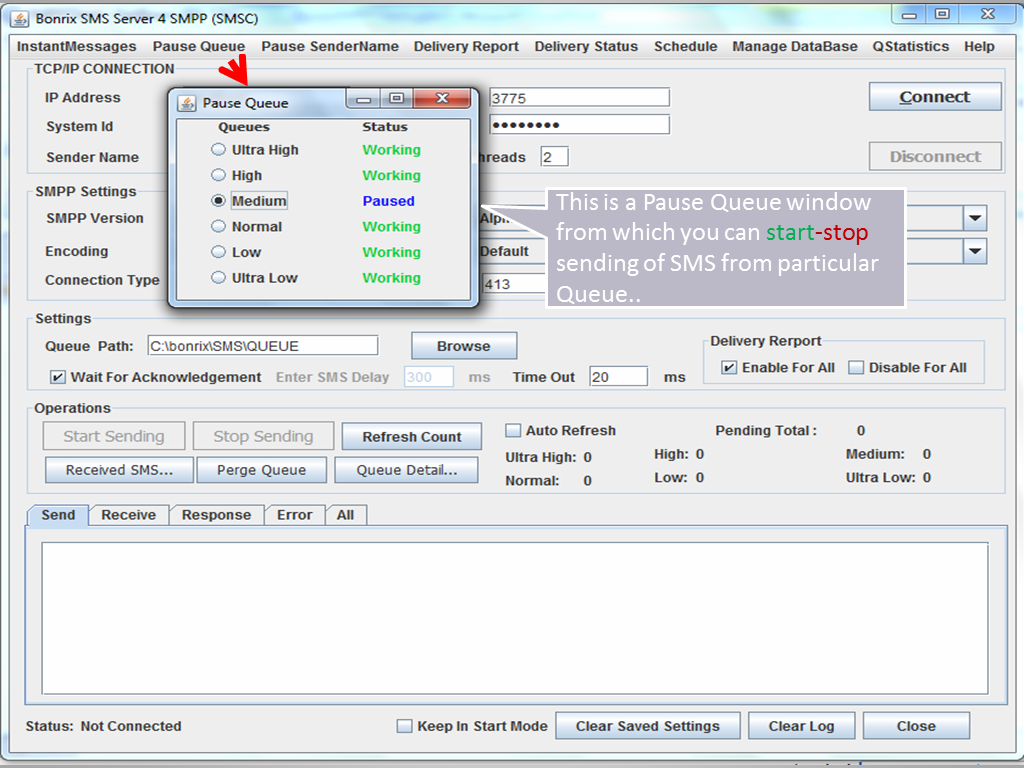Image resolution: width=1024 pixels, height=768 pixels.
Task: Maximize the Bonrix SMS Server window
Action: (942, 14)
